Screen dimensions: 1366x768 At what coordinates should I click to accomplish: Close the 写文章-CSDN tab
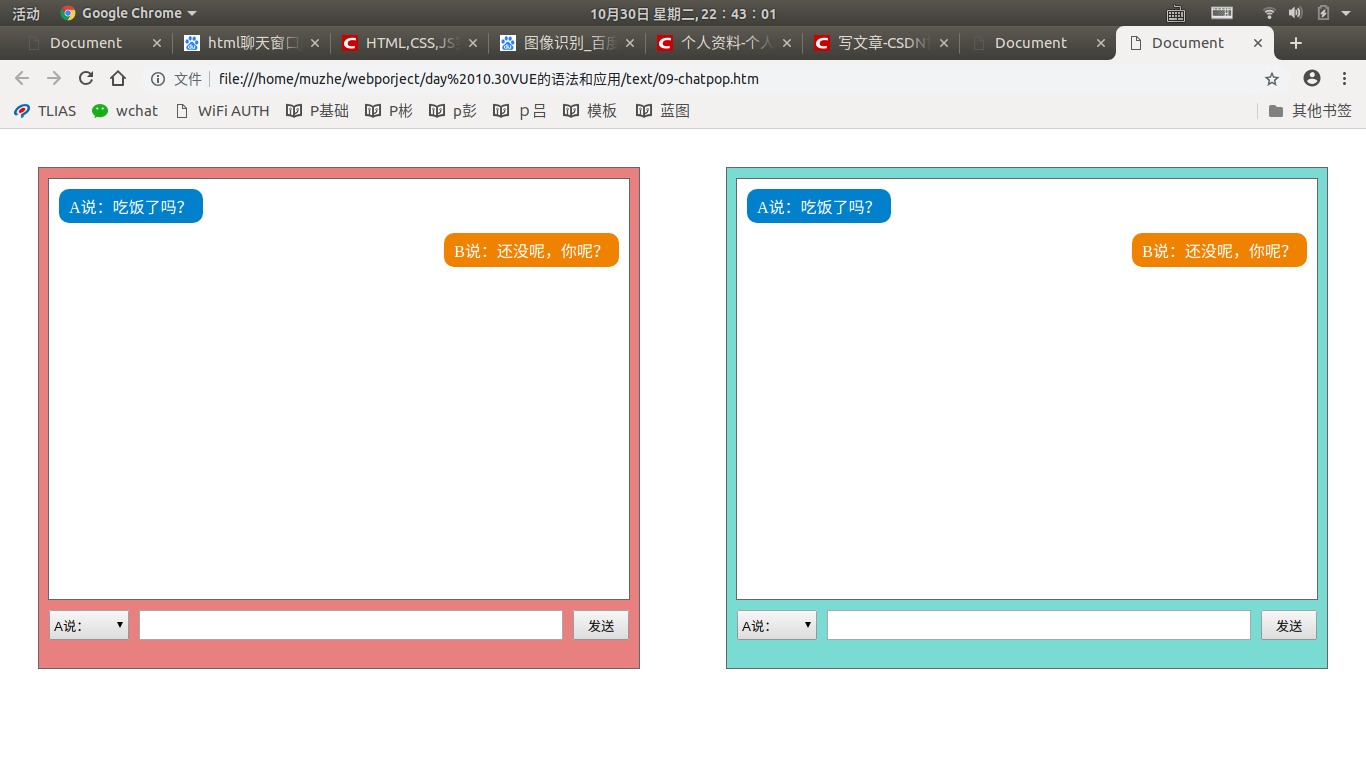[944, 43]
